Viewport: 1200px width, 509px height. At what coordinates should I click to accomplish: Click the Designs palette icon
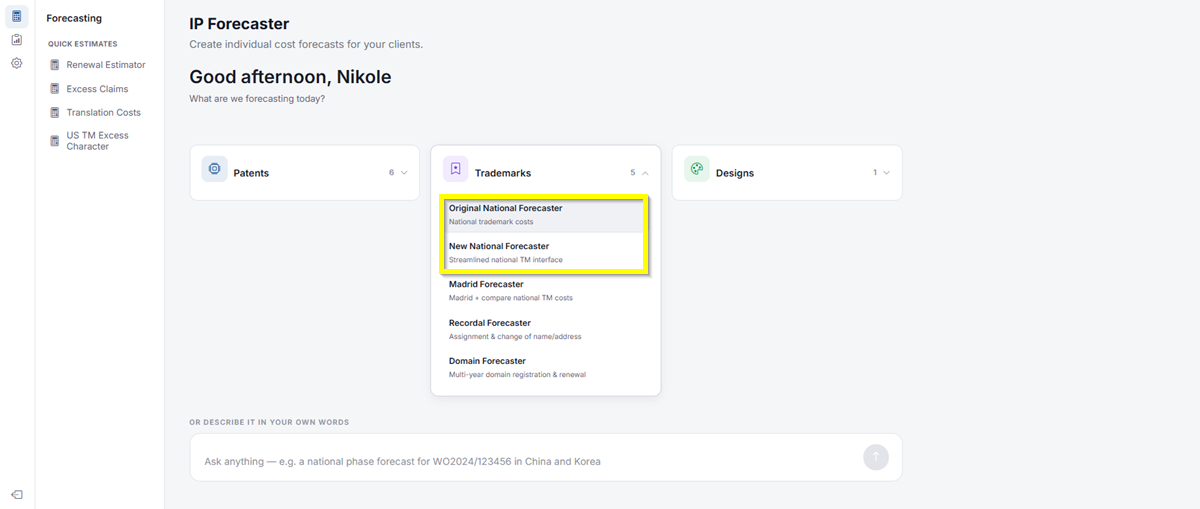click(x=697, y=169)
